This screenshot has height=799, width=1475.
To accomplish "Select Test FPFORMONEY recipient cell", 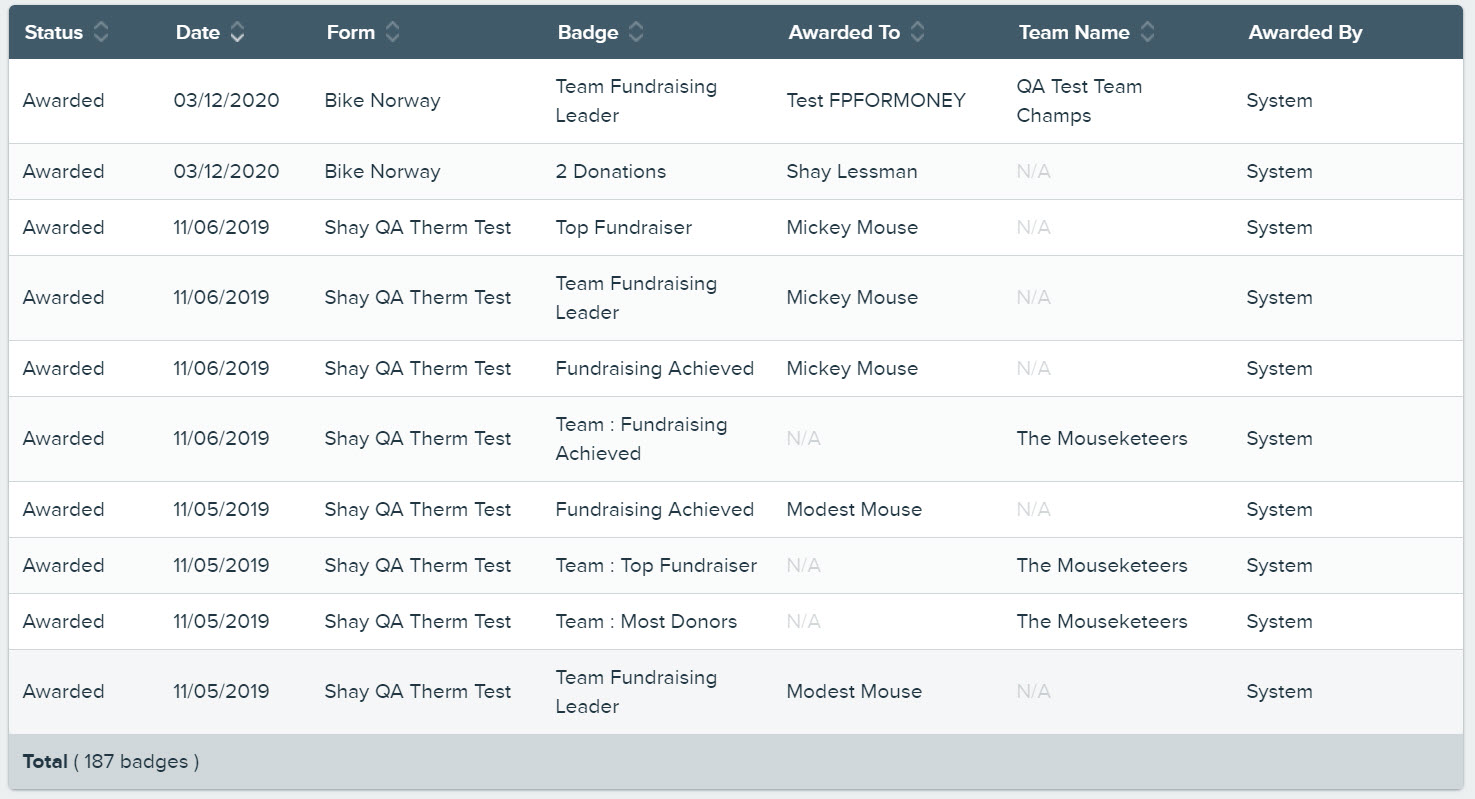I will coord(876,100).
